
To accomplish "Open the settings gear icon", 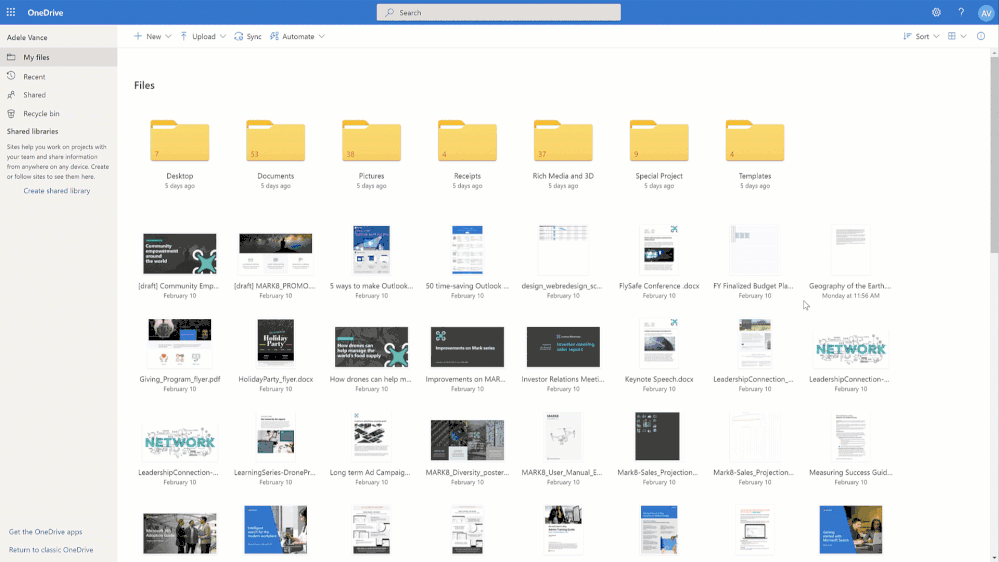I will pos(936,12).
